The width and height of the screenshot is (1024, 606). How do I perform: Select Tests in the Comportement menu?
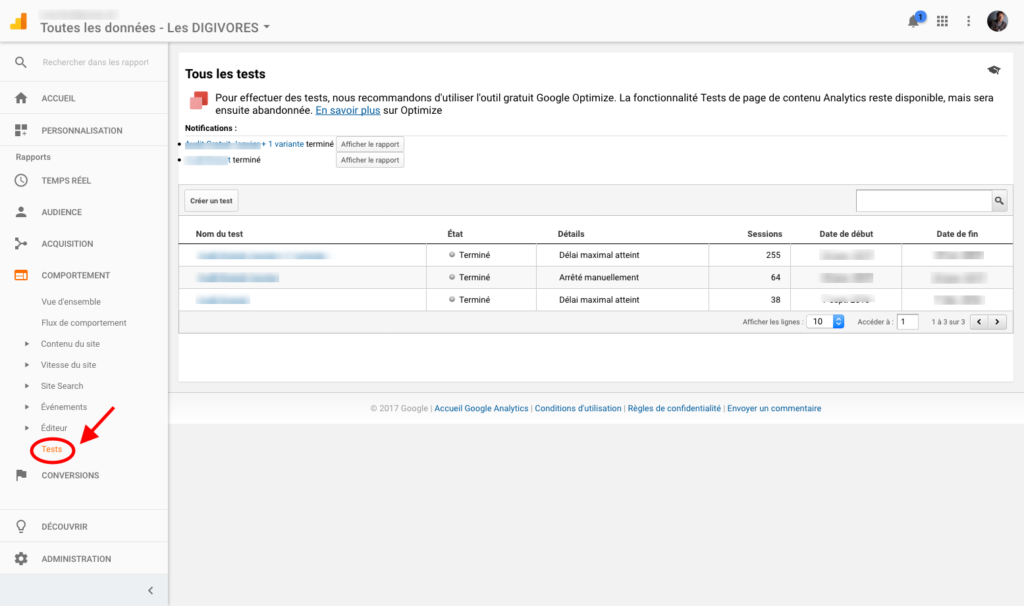pyautogui.click(x=52, y=450)
